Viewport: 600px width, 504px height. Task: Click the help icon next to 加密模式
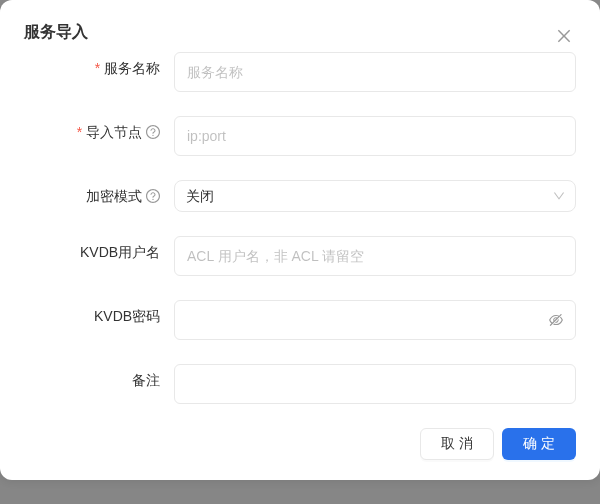(x=153, y=196)
